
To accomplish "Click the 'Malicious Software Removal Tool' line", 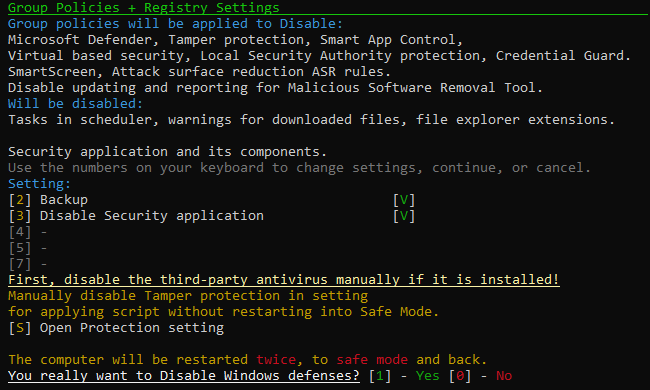I will click(275, 88).
